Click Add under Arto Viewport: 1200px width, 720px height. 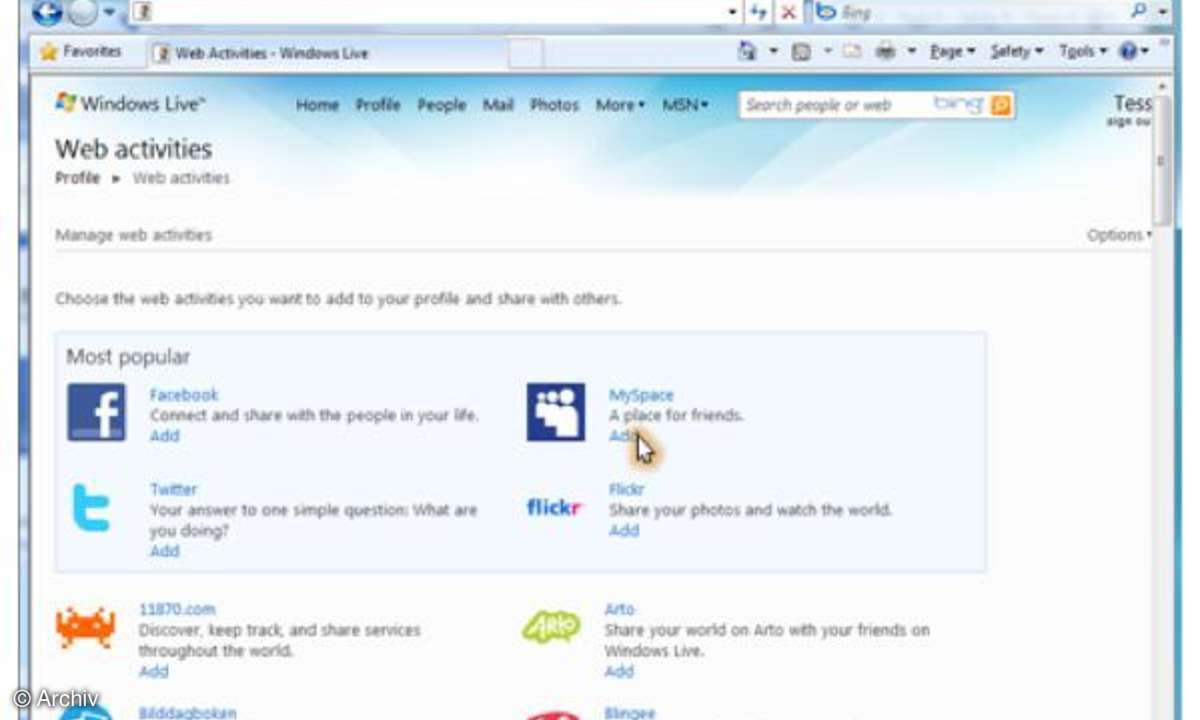point(619,671)
